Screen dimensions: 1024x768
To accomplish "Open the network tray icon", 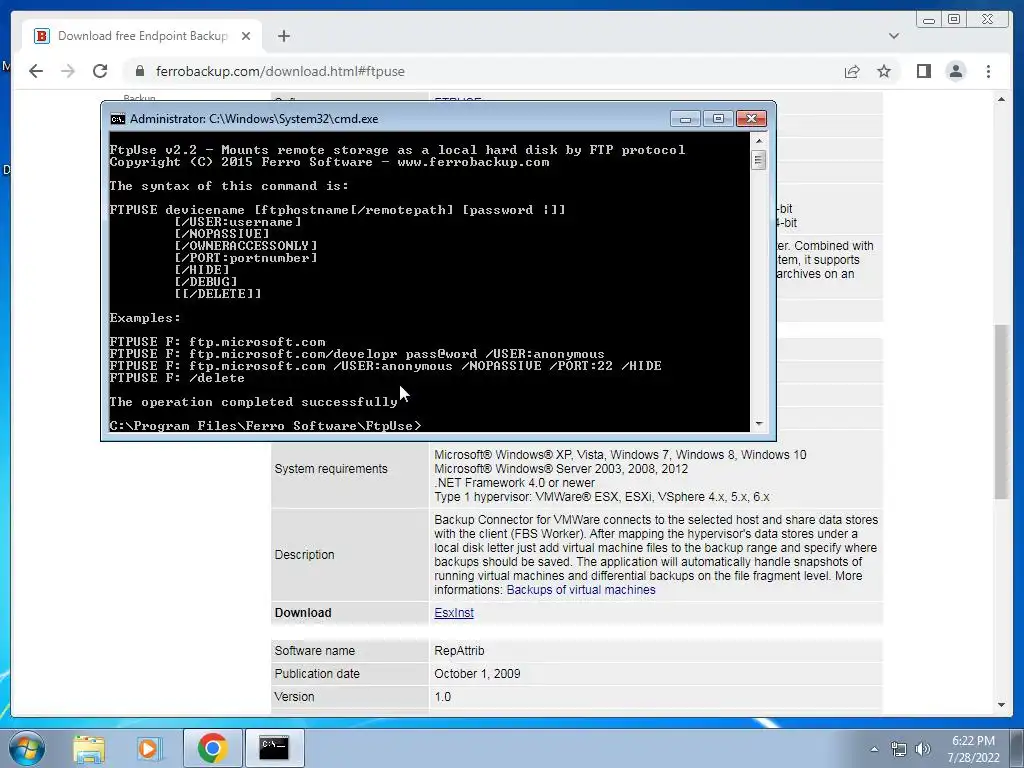I will tap(899, 749).
